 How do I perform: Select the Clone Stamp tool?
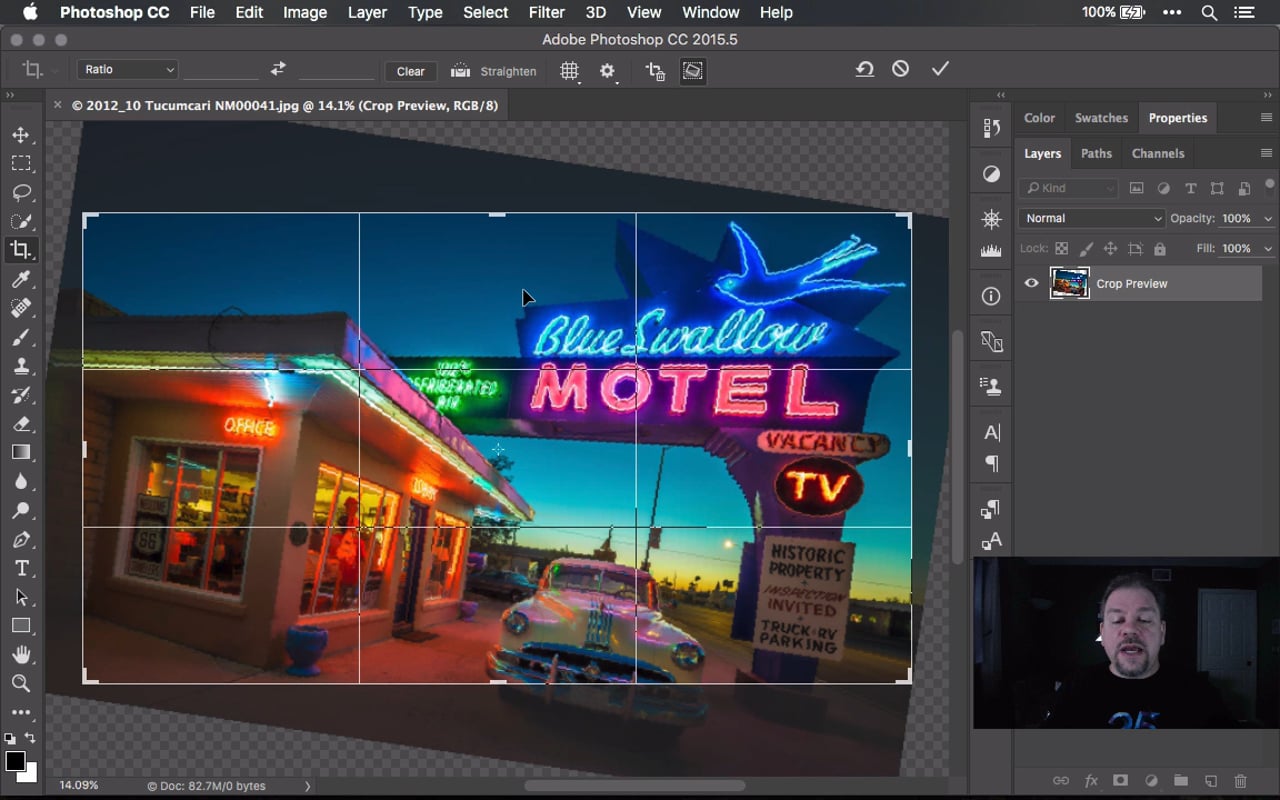(21, 366)
